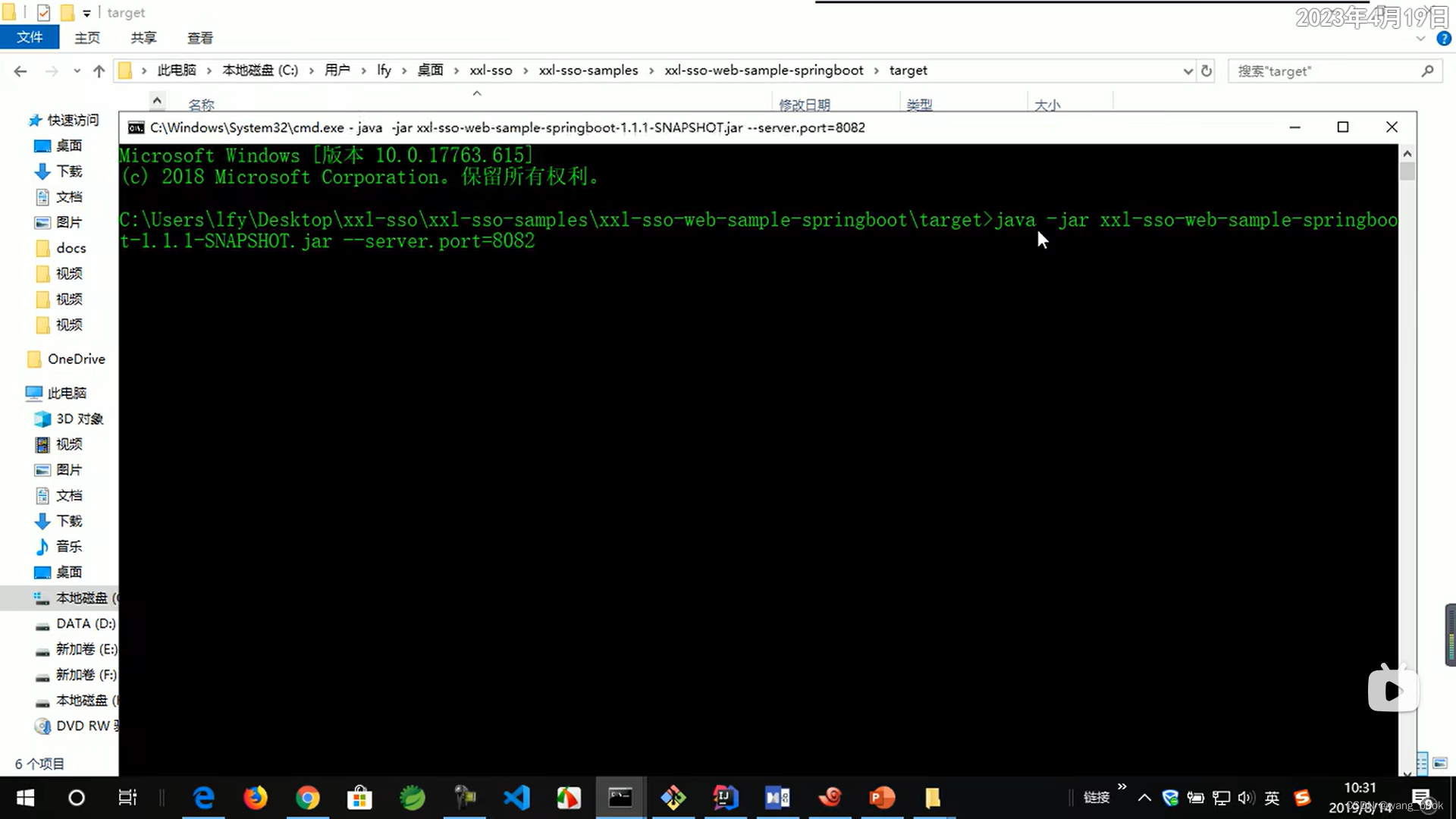Click xxl-sso-samples breadcrumb segment
1456x819 pixels.
pos(588,70)
